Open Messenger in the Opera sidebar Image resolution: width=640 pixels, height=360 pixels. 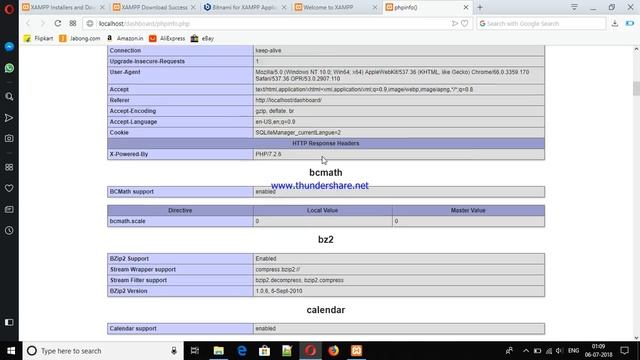point(9,47)
